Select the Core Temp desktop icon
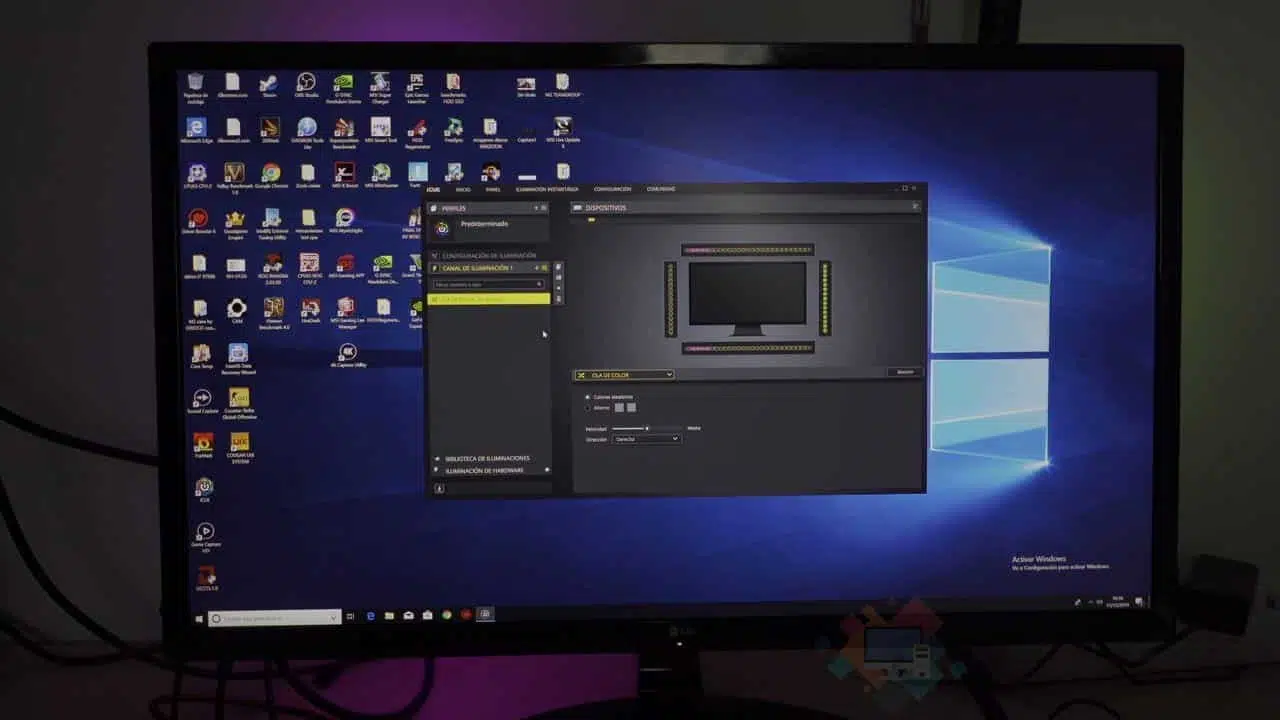The height and width of the screenshot is (720, 1280). point(201,357)
